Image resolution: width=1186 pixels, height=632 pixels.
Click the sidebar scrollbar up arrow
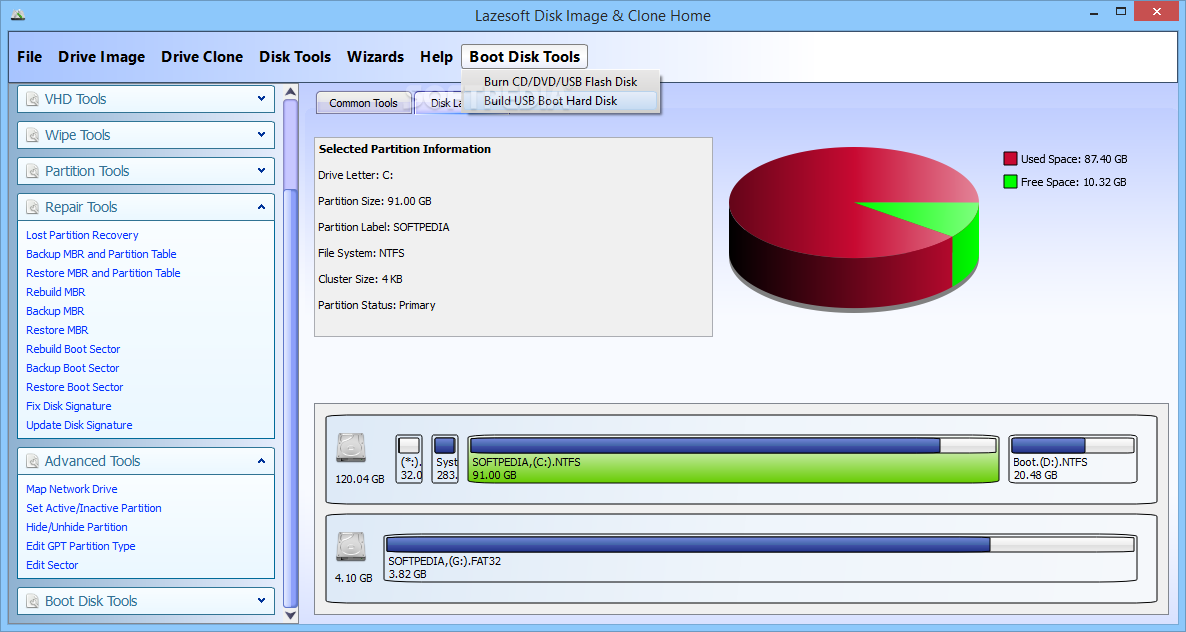tap(290, 92)
